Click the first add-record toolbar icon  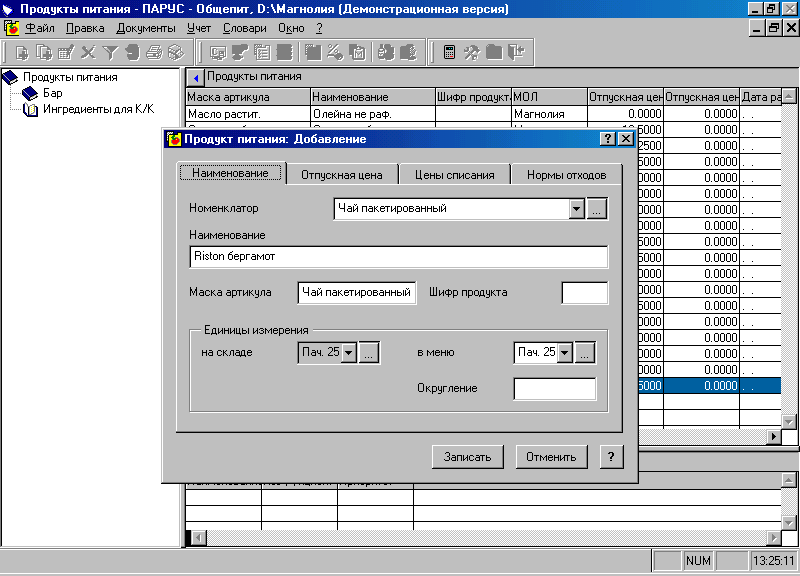coord(22,52)
